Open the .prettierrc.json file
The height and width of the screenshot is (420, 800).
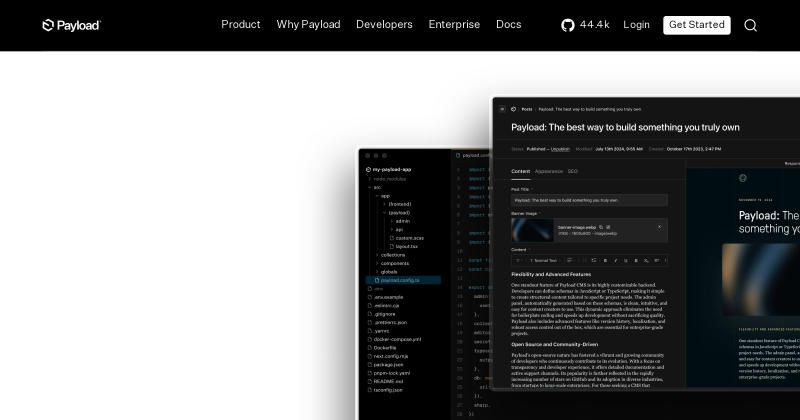coord(387,323)
